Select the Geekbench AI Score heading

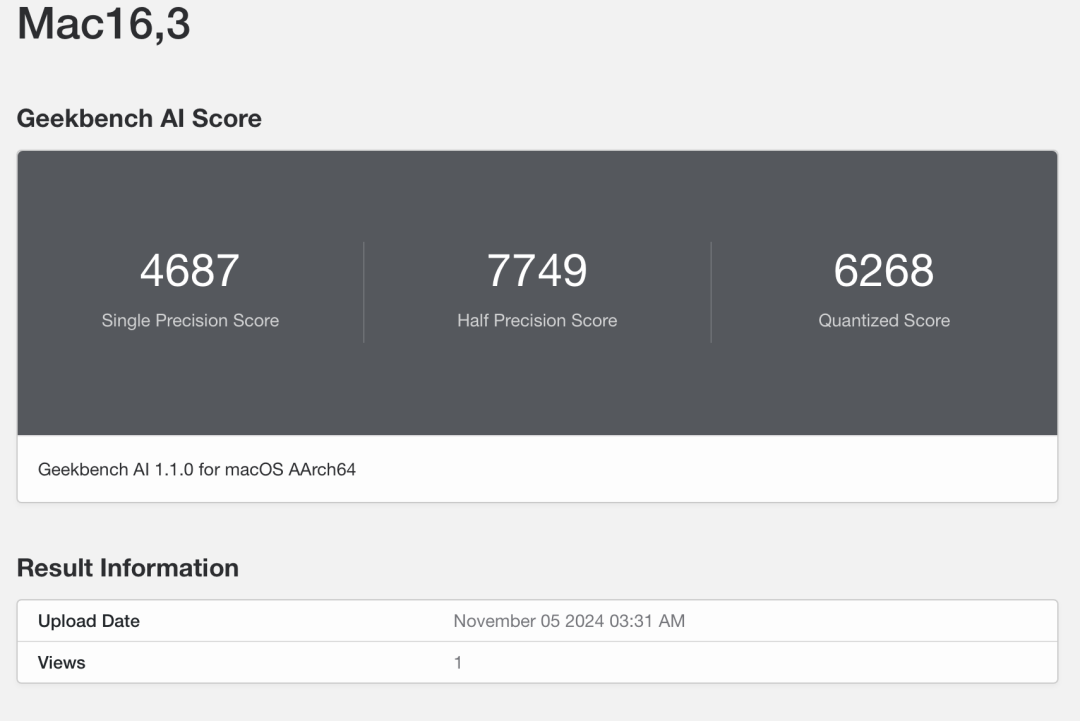(x=139, y=118)
